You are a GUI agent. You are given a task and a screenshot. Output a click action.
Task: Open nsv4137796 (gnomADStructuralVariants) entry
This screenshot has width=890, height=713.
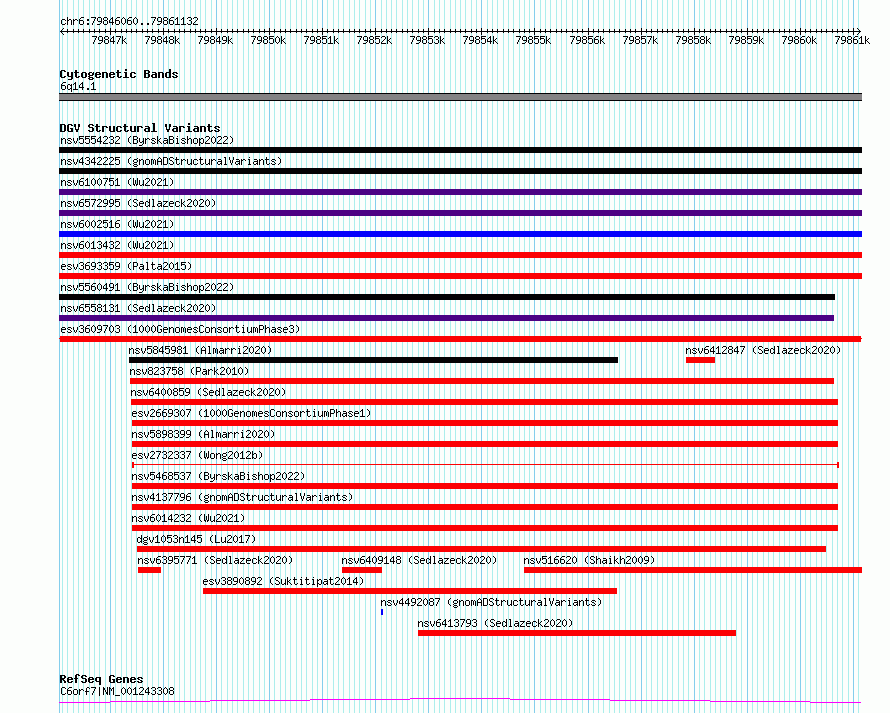(x=242, y=497)
